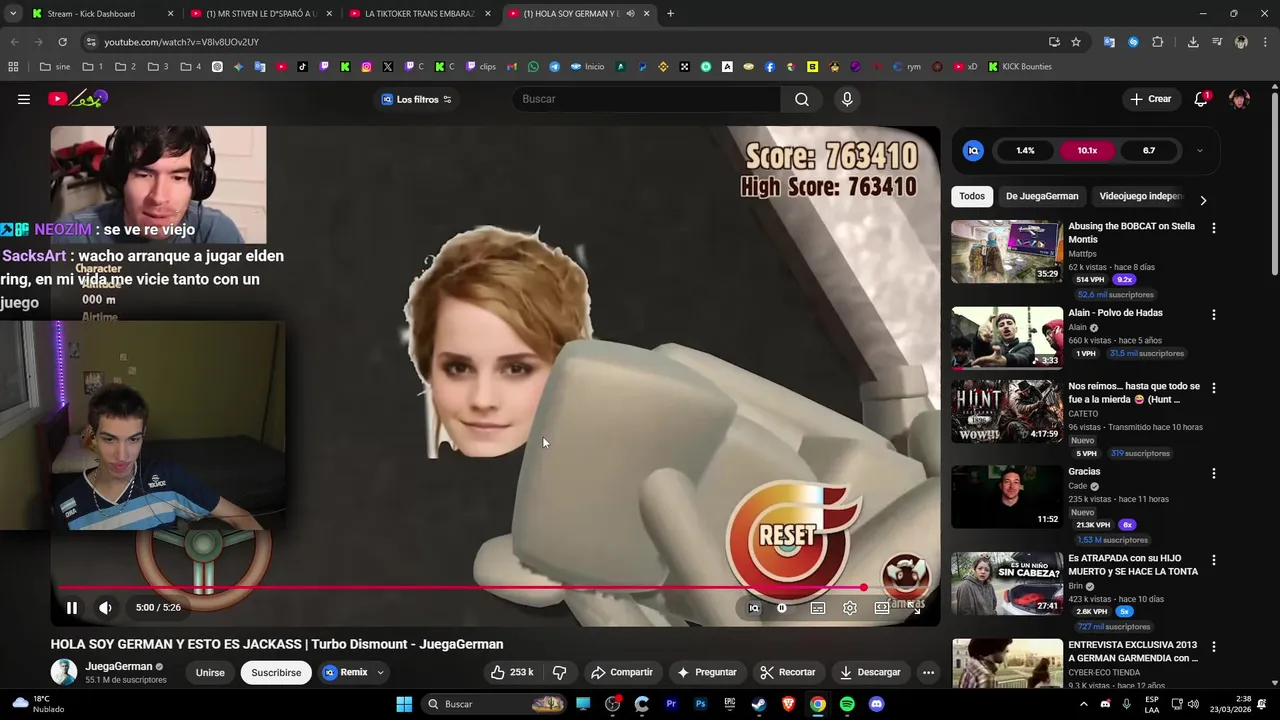Show more filter chips with right arrow
Image resolution: width=1280 pixels, height=720 pixels.
(1203, 200)
